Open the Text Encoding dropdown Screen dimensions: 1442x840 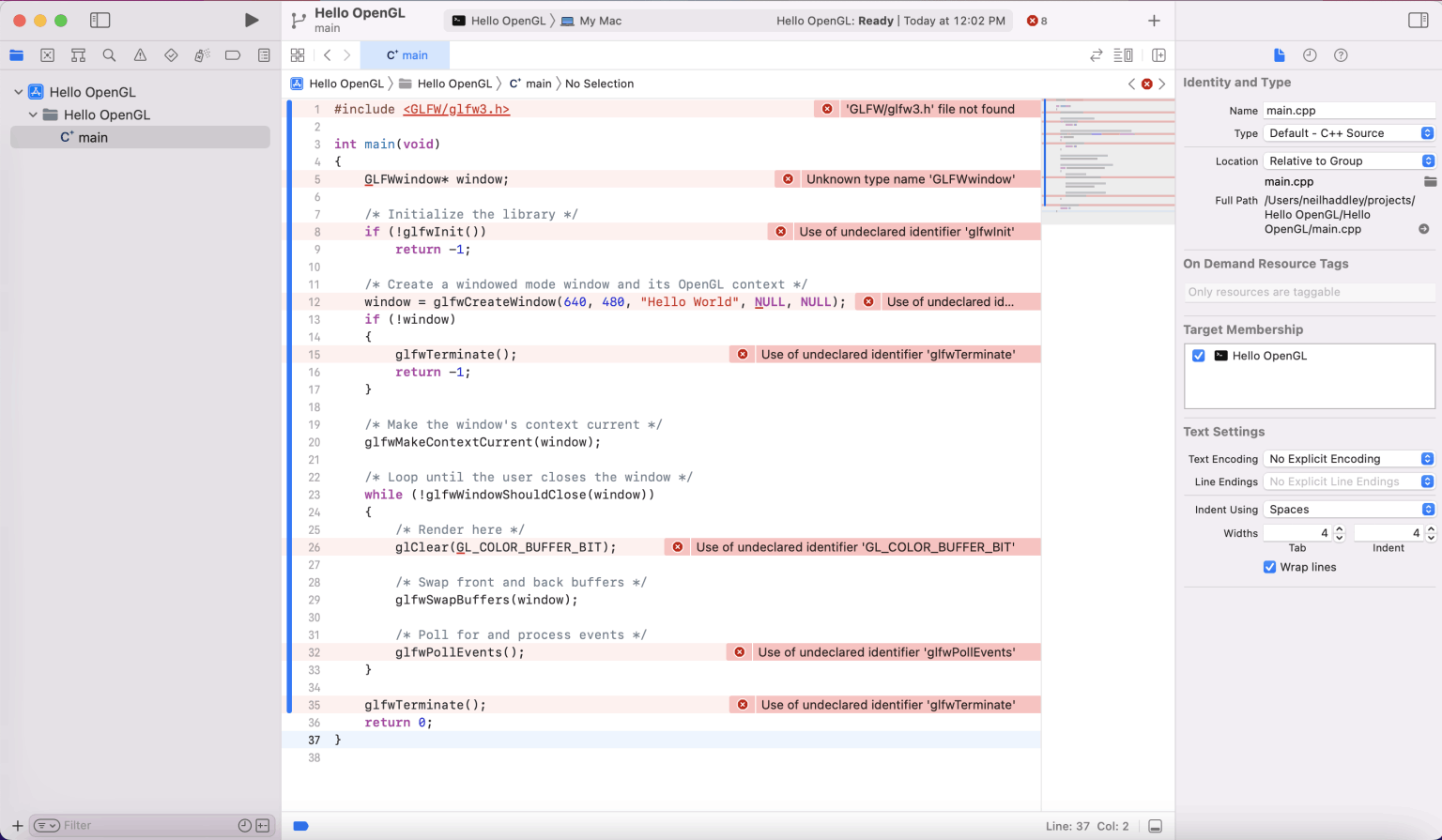pyautogui.click(x=1348, y=459)
